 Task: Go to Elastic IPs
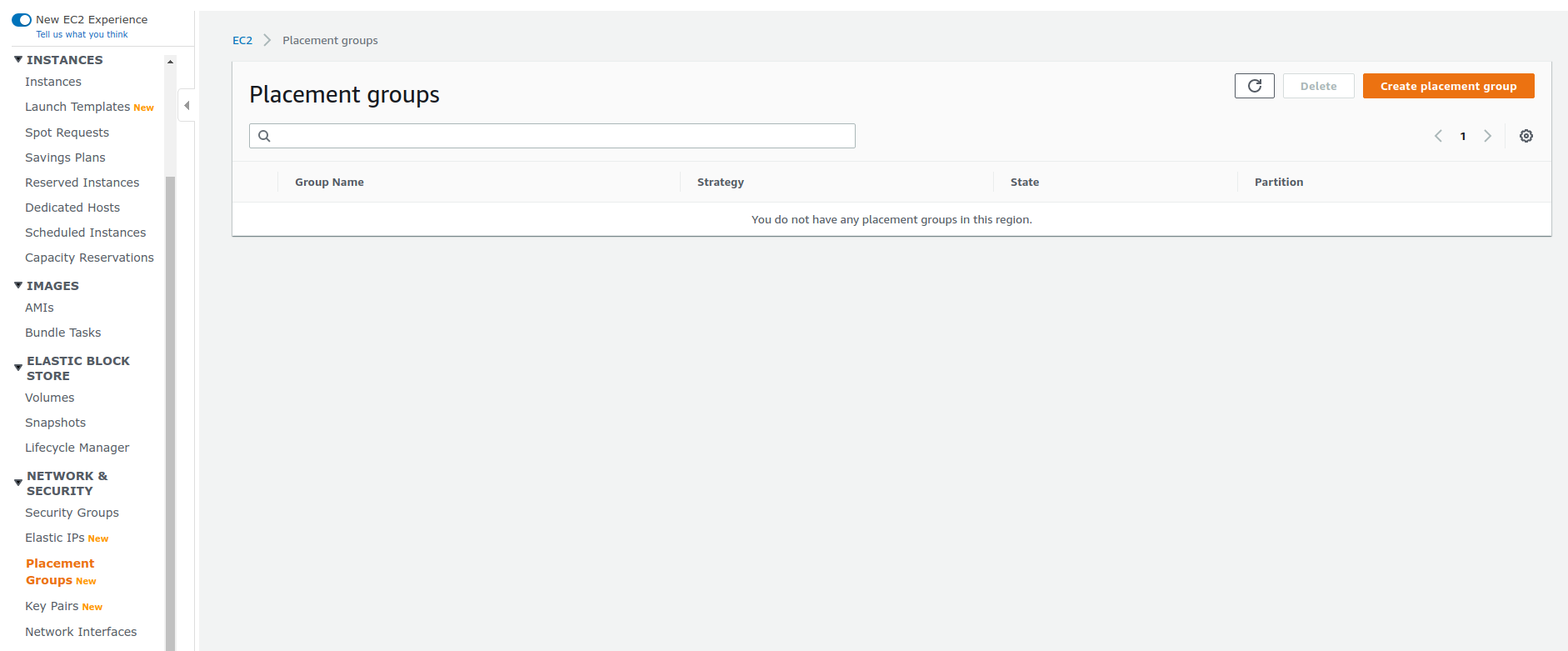pyautogui.click(x=55, y=538)
